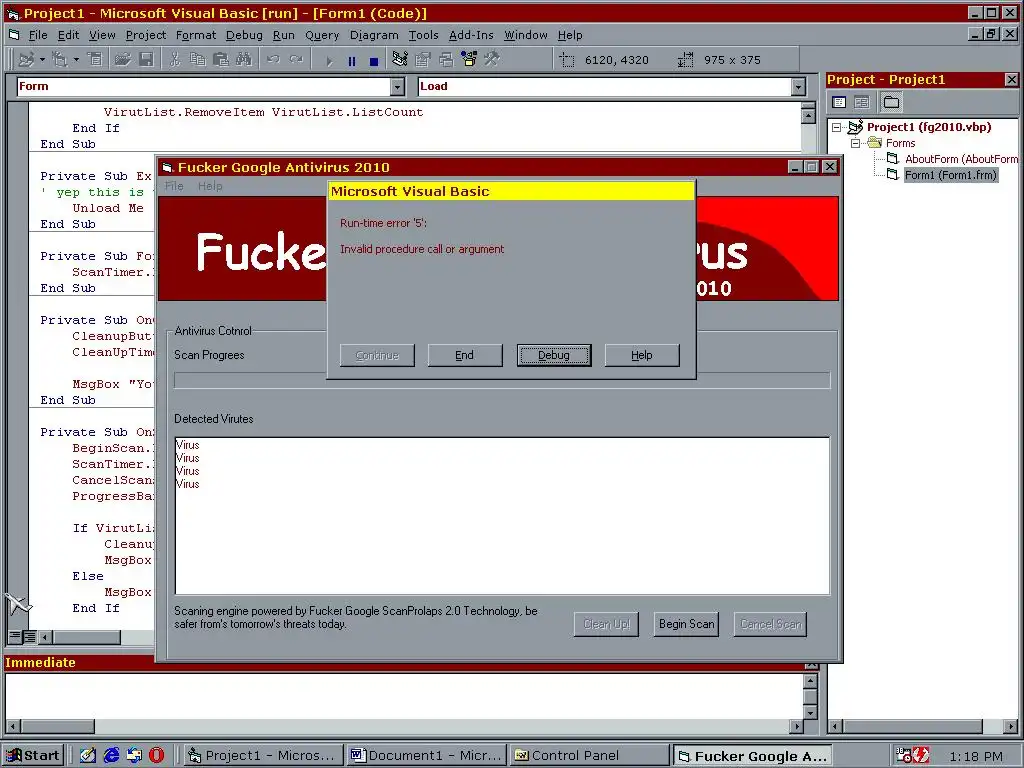
Task: Switch to Document1 - Microsoft Word taskbar button
Action: click(426, 756)
